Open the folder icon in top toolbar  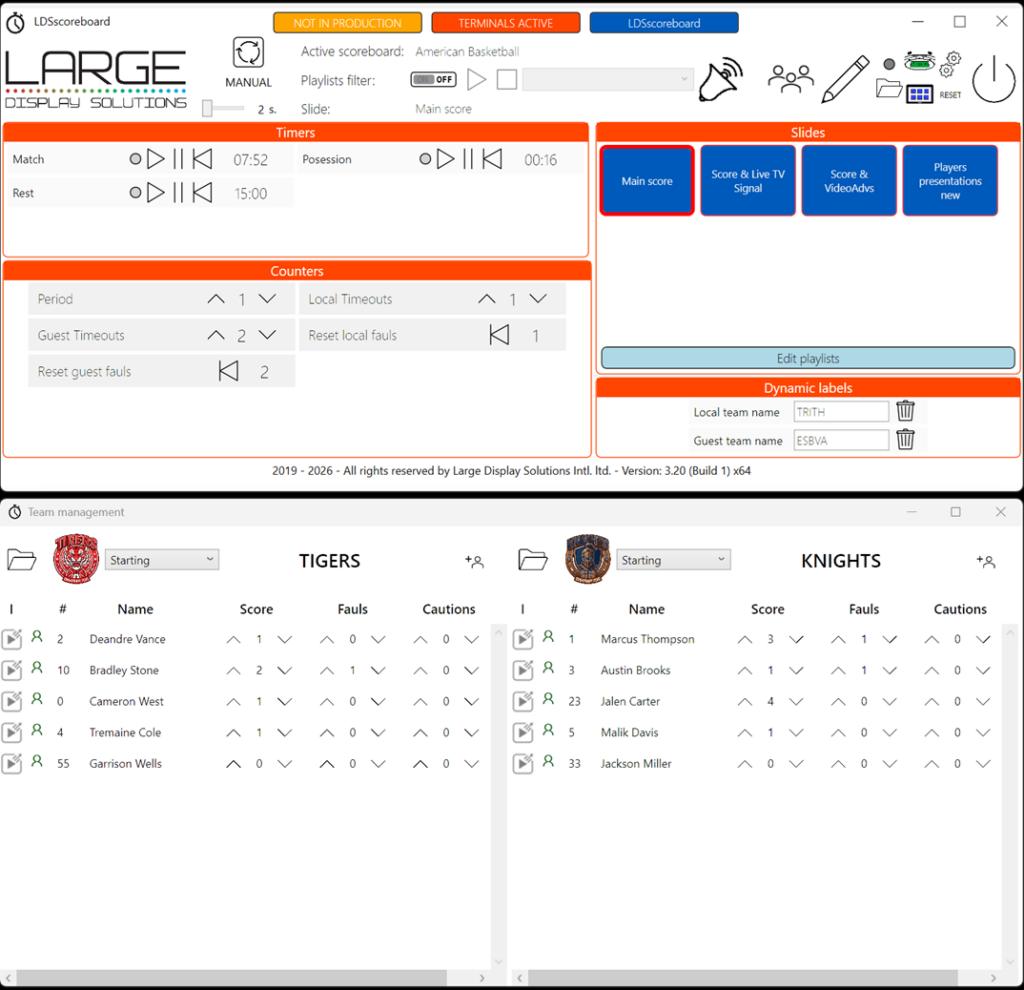point(889,88)
